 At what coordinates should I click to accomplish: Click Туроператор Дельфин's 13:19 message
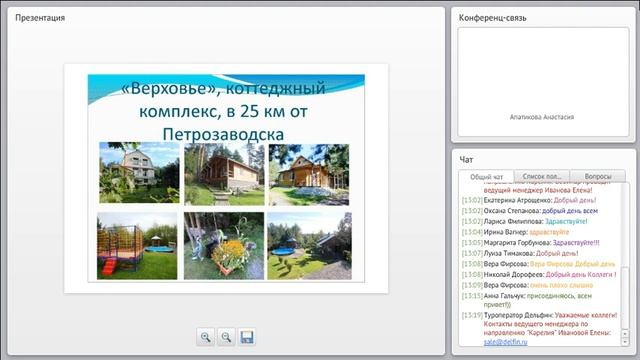(x=540, y=329)
